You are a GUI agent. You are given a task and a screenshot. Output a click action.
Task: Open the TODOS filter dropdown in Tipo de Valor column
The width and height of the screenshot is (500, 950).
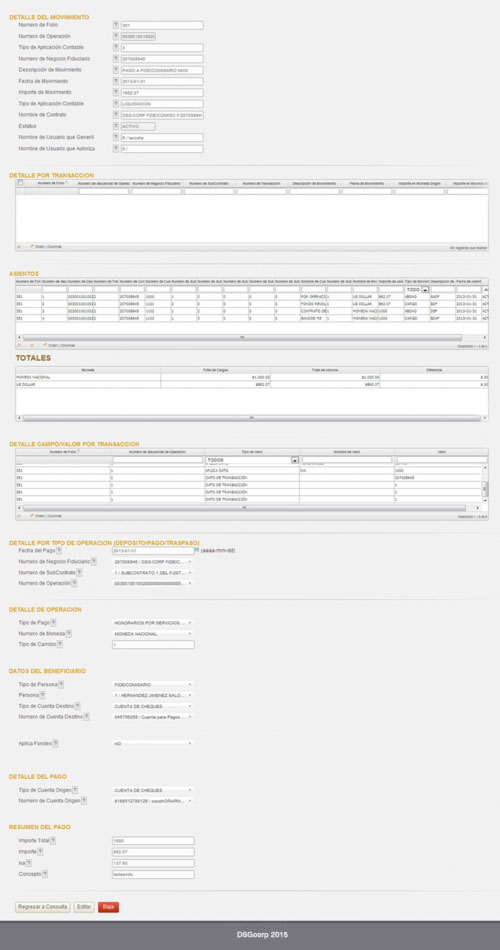tap(252, 460)
